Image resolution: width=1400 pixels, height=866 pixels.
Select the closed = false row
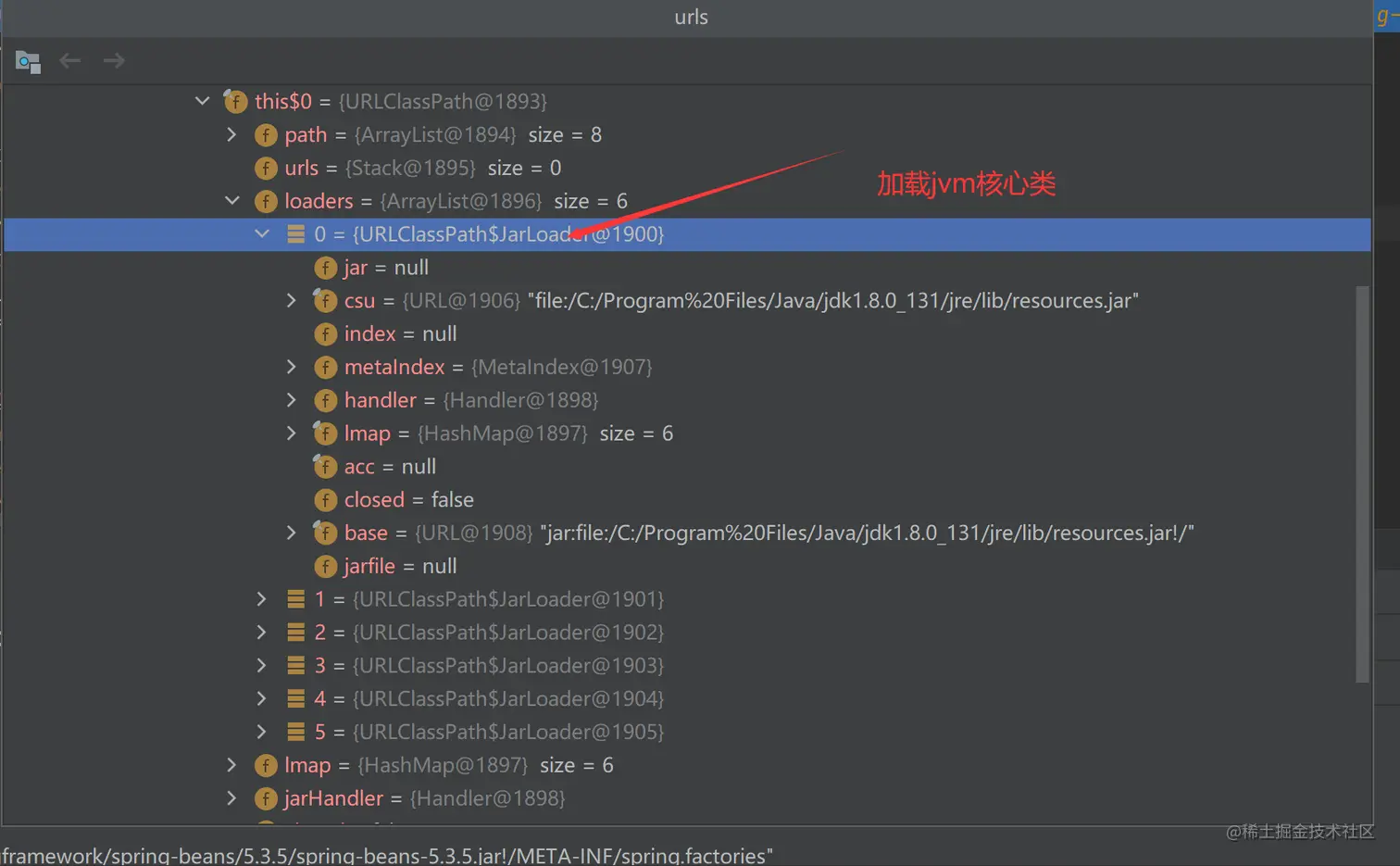click(x=687, y=500)
